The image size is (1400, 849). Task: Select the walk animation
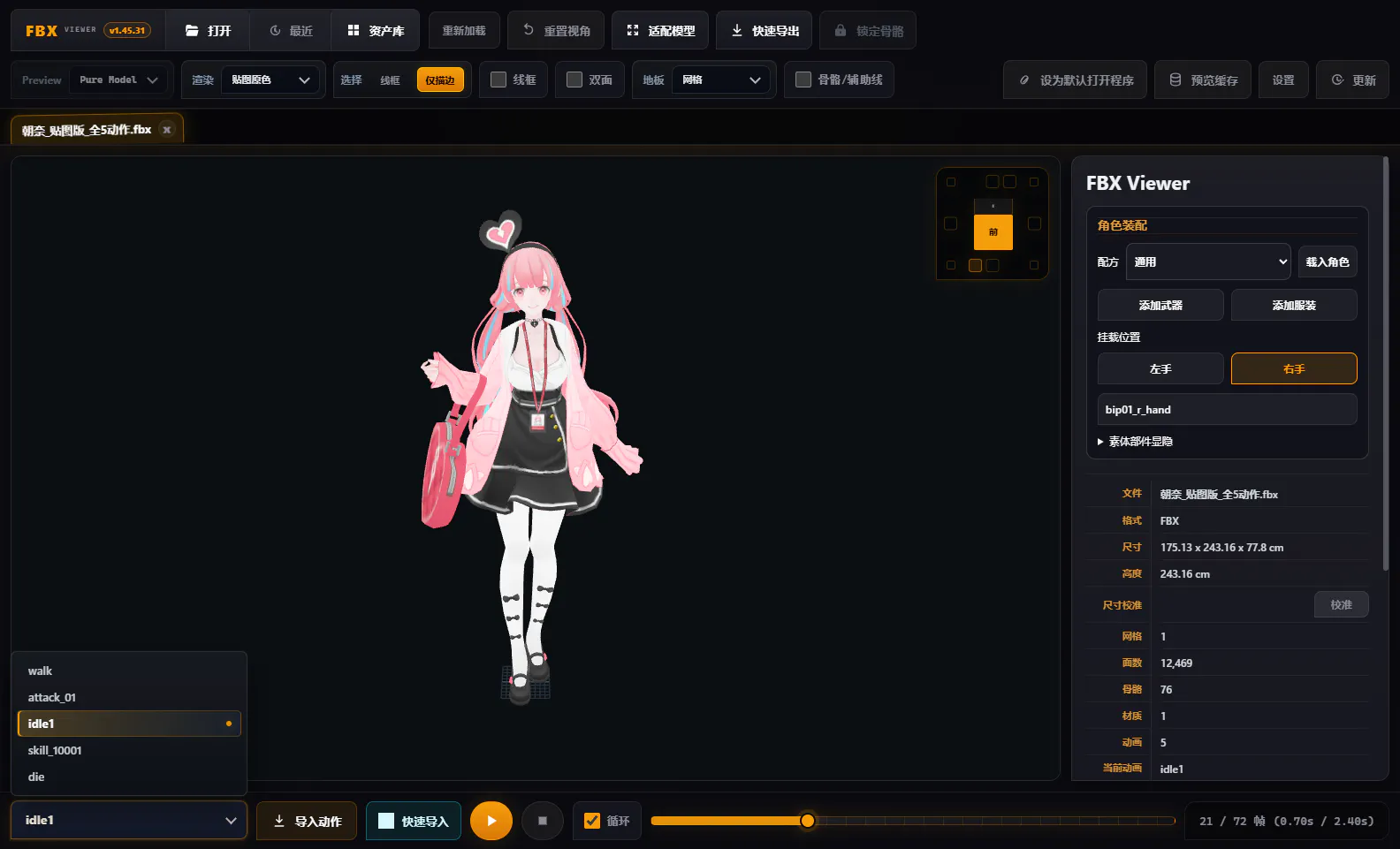click(129, 671)
